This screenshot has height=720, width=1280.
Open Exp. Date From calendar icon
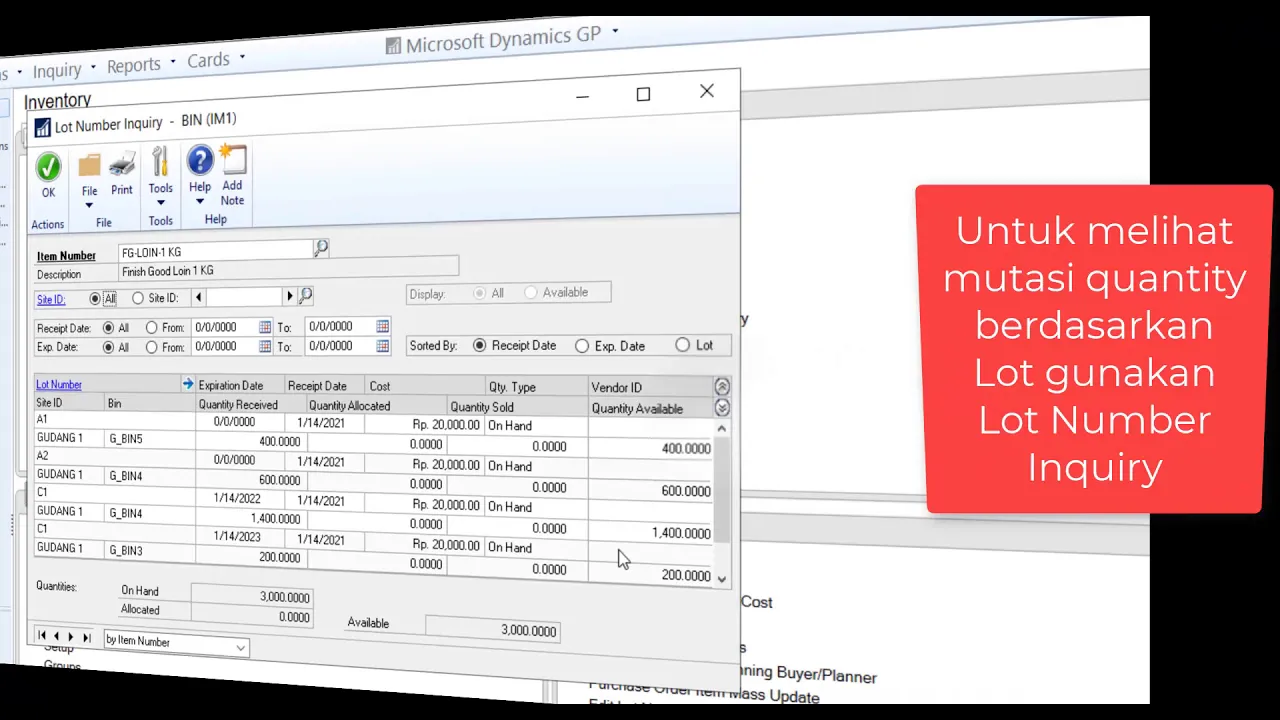pos(265,346)
